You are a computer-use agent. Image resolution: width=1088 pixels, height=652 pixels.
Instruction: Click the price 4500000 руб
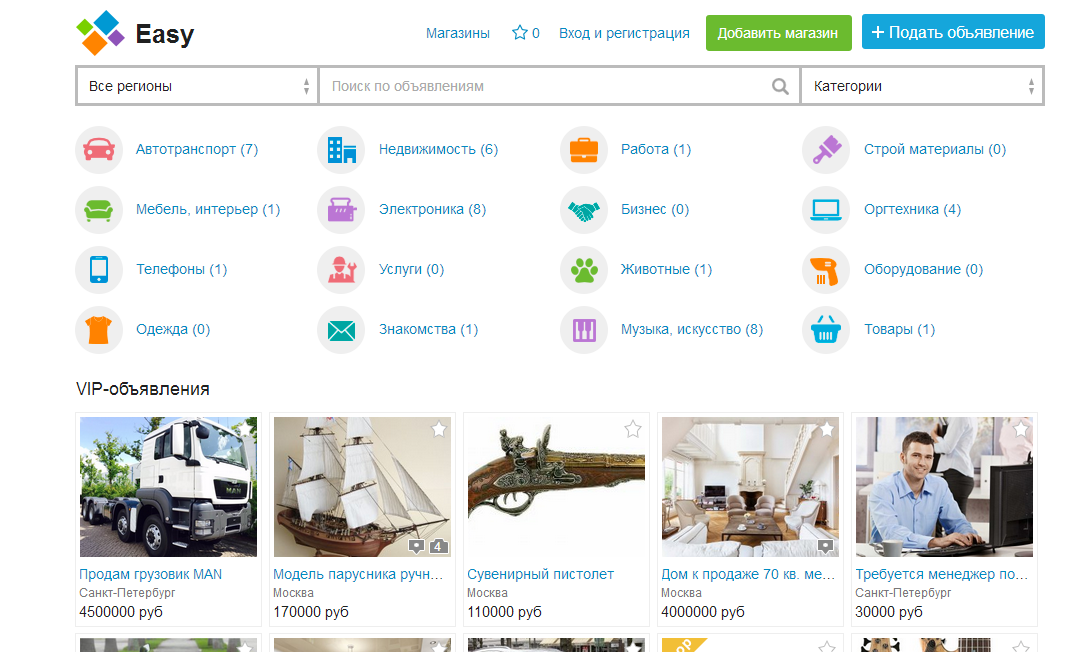coord(121,612)
